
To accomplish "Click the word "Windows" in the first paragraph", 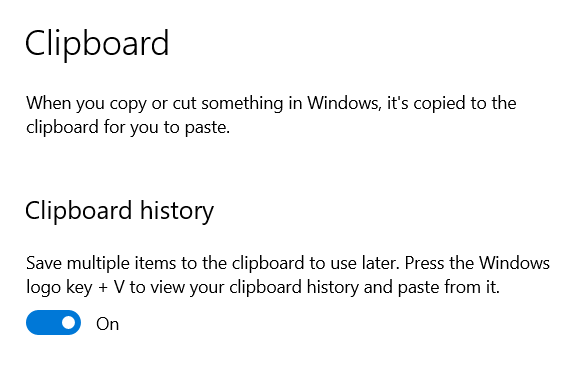I will [343, 103].
